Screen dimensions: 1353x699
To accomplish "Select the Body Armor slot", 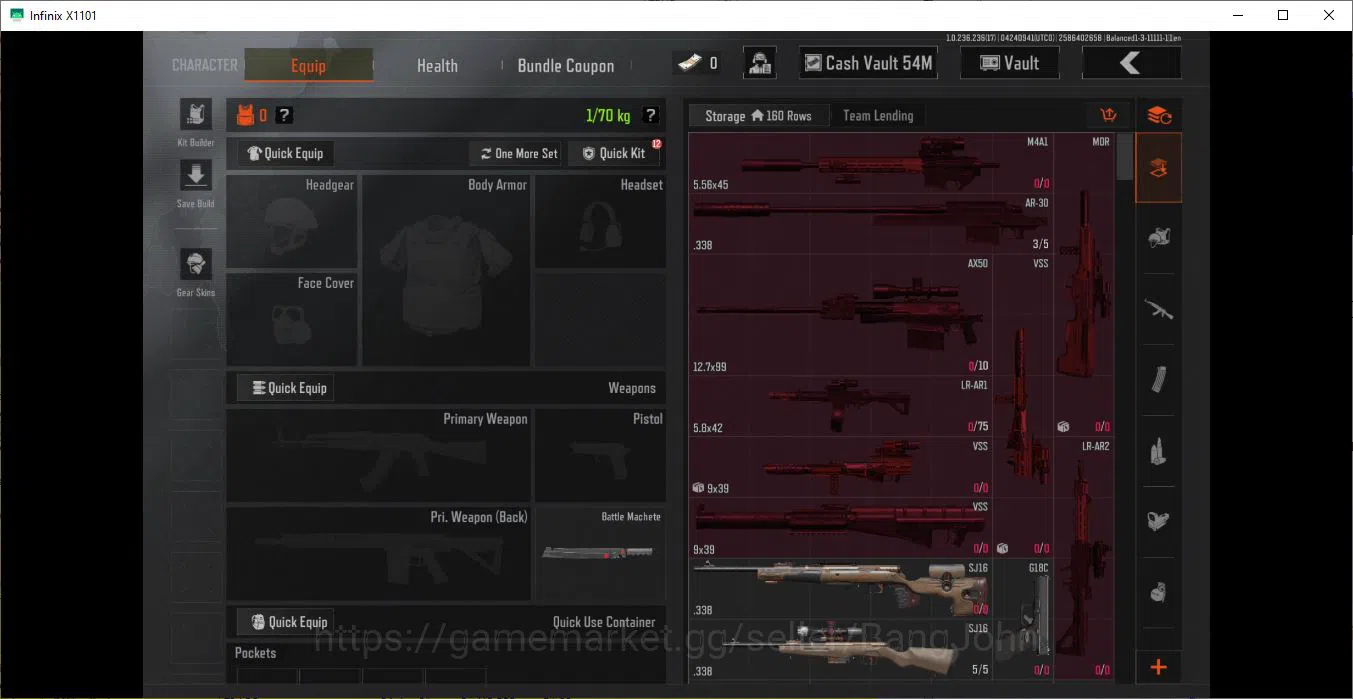I will pyautogui.click(x=446, y=271).
